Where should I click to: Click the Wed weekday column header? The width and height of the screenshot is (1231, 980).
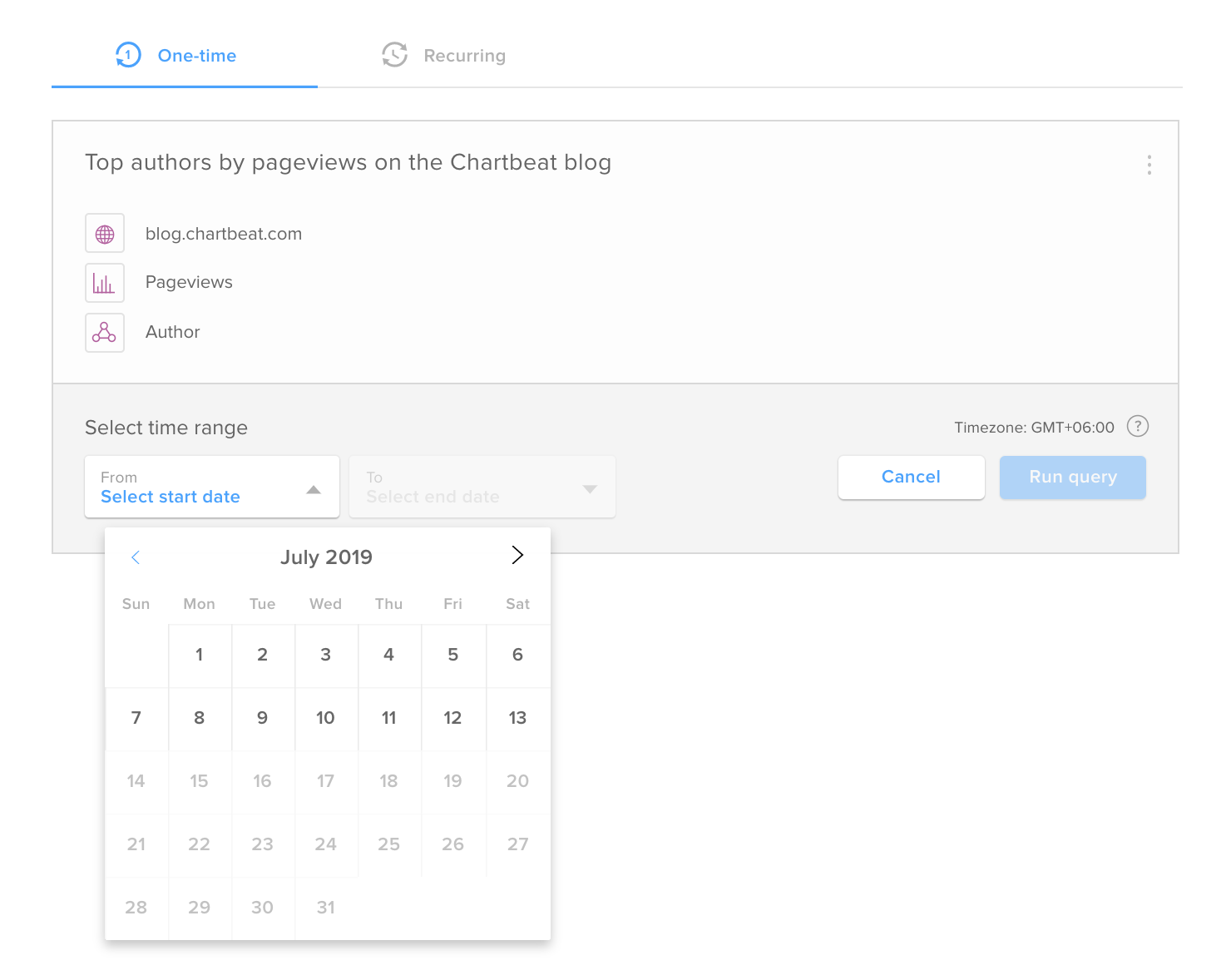pyautogui.click(x=326, y=605)
